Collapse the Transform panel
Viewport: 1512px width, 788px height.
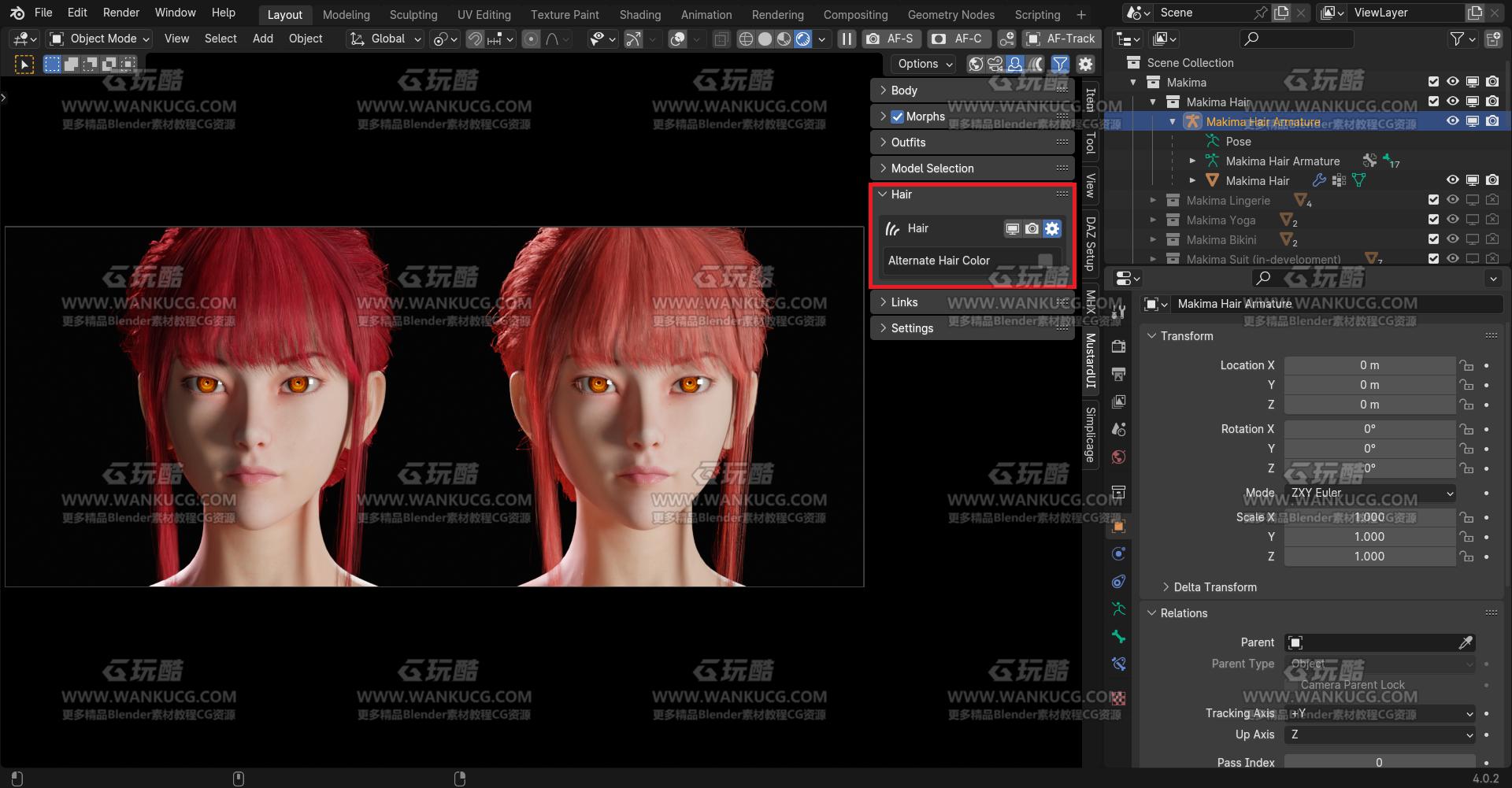click(1152, 336)
